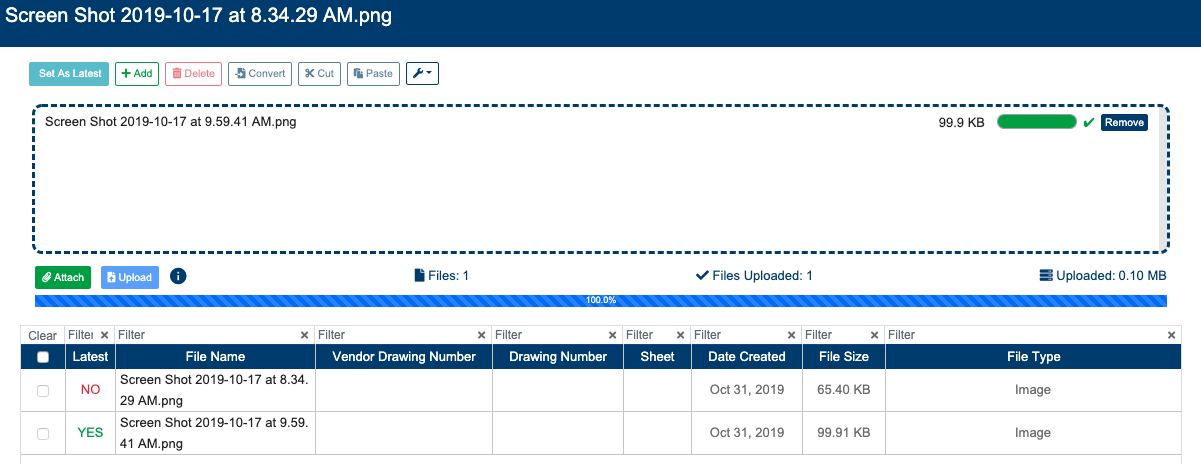
Task: Check the 8.34.29 AM file row checkbox
Action: pos(43,391)
